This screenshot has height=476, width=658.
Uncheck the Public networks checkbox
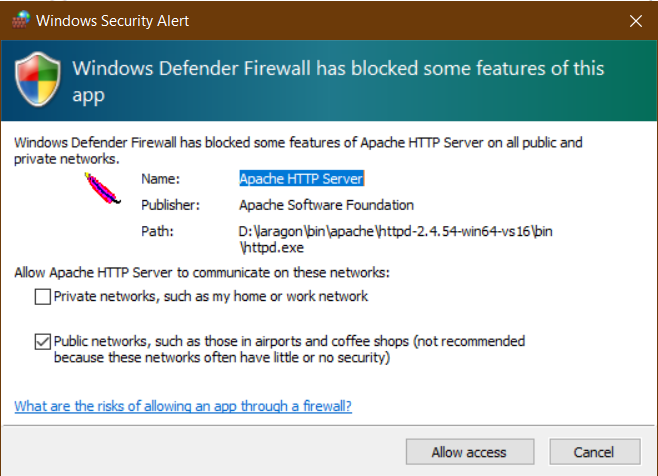coord(43,342)
